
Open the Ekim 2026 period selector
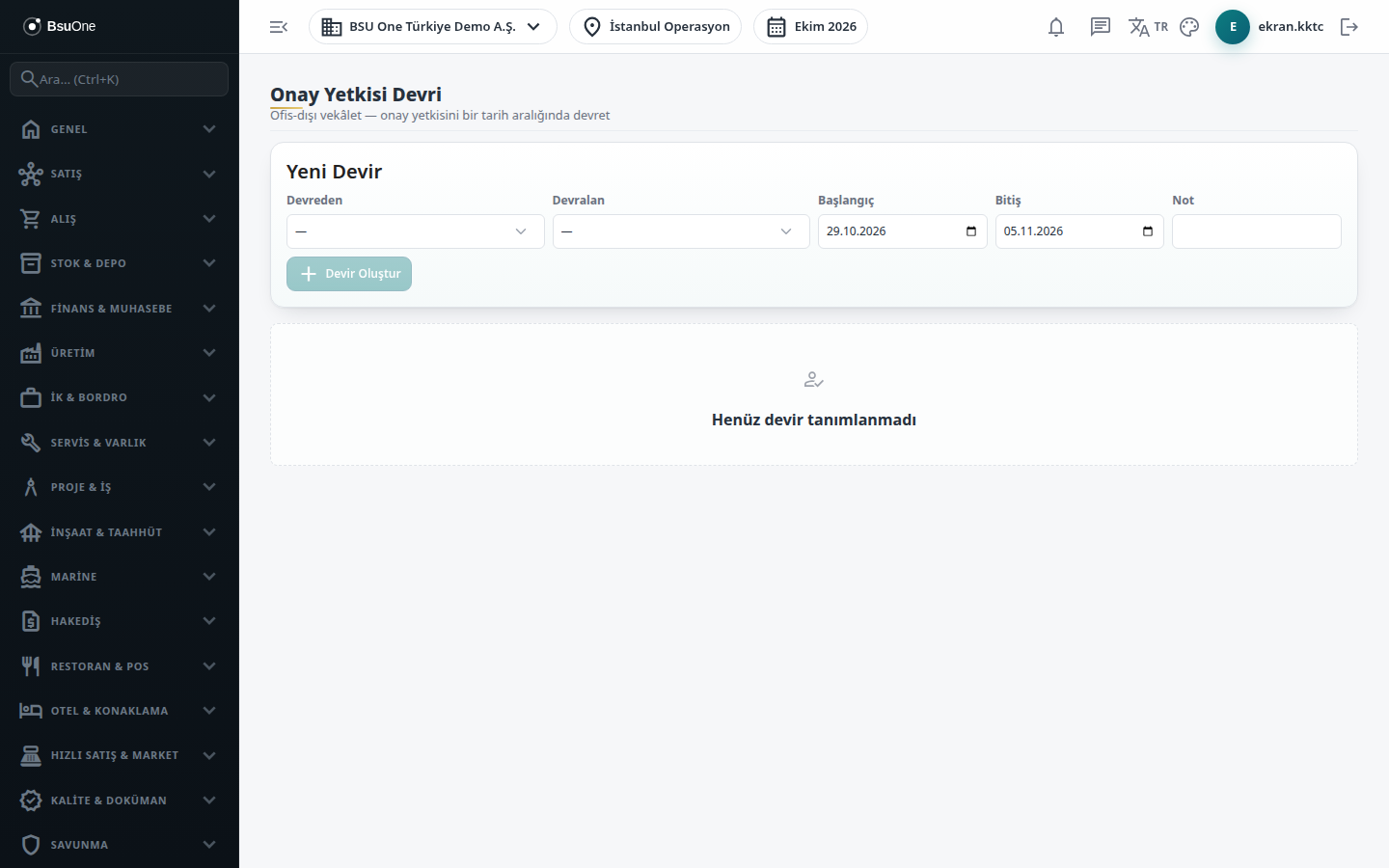pos(810,27)
